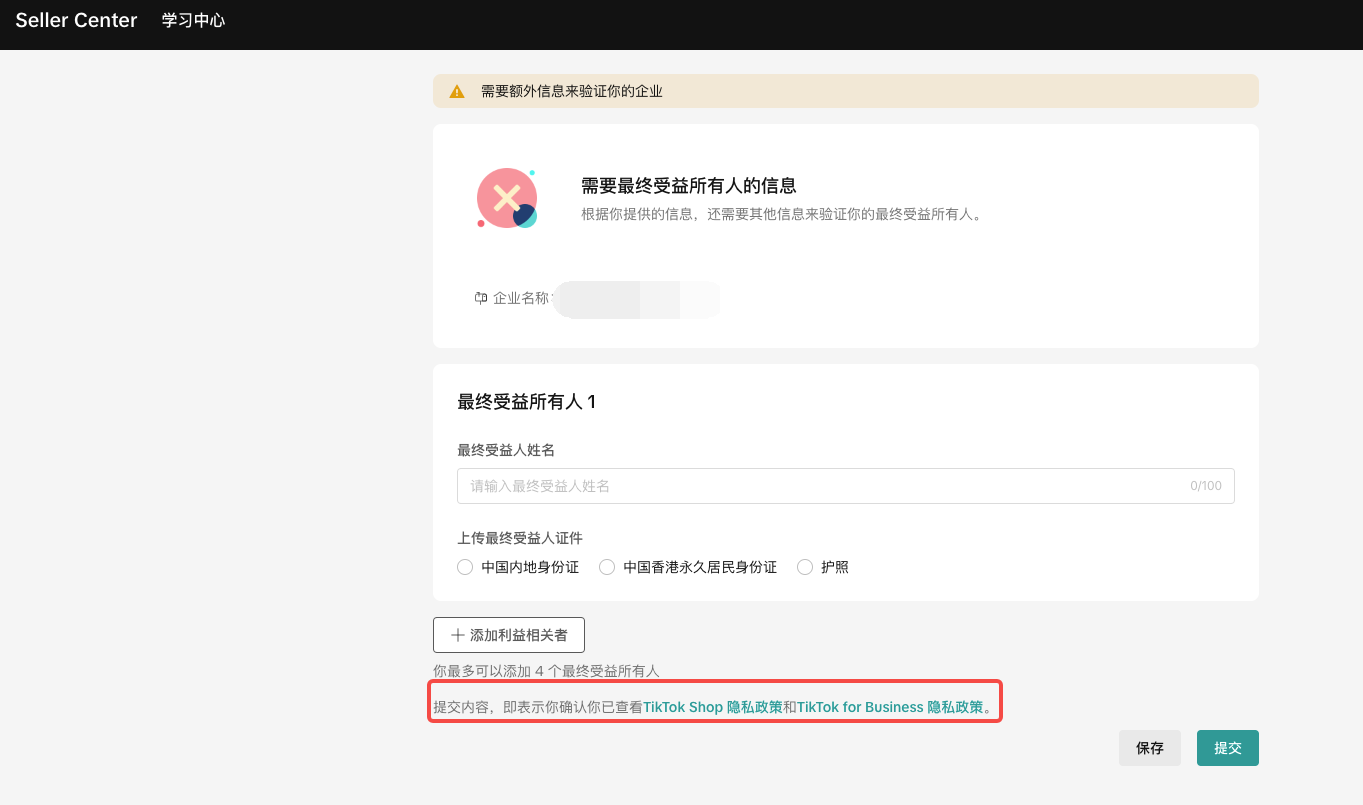Choose the 中国香港永久居民身份证 radio option
The height and width of the screenshot is (805, 1363).
click(607, 567)
